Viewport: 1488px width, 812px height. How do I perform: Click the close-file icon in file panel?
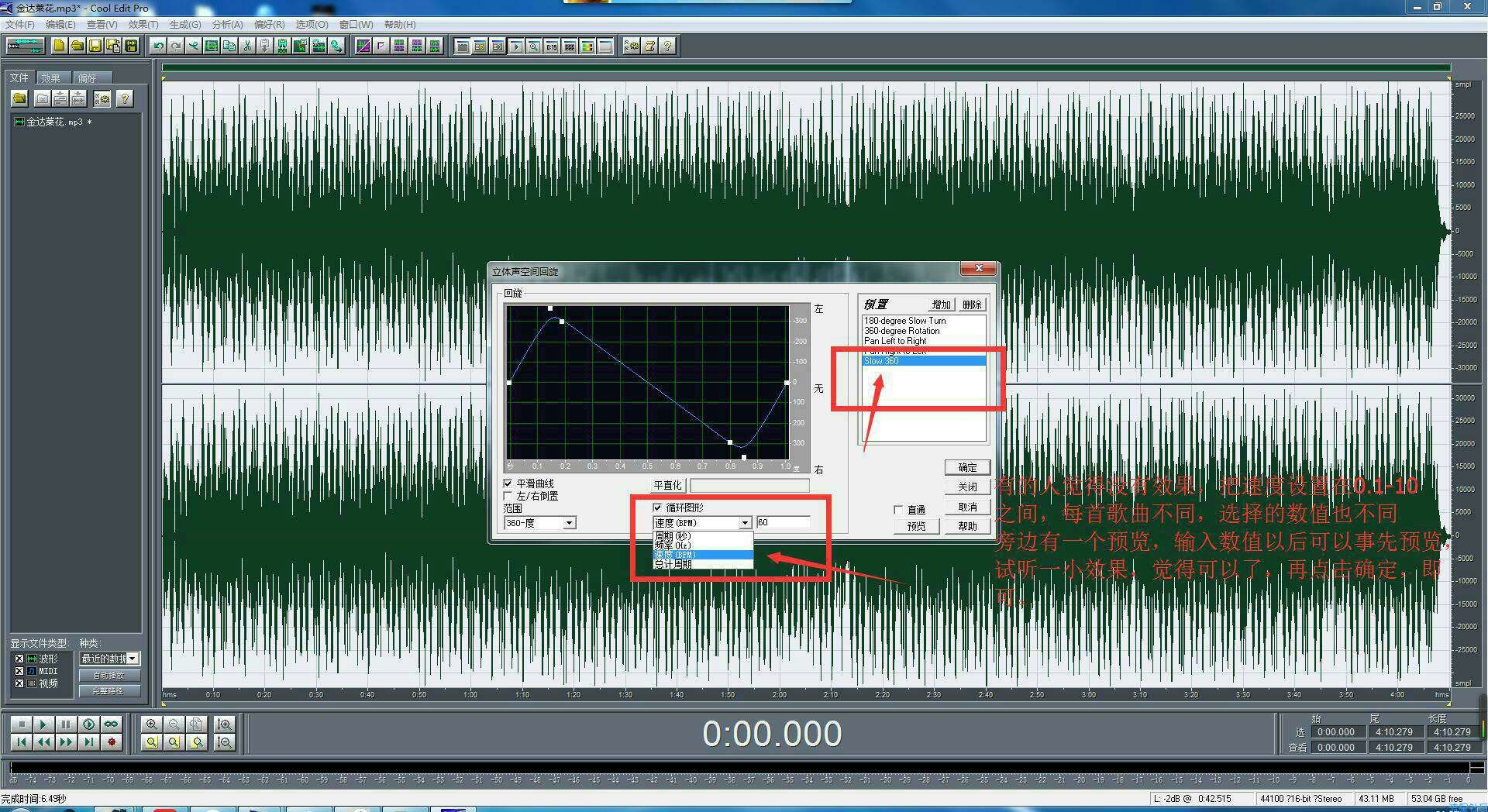tap(43, 98)
